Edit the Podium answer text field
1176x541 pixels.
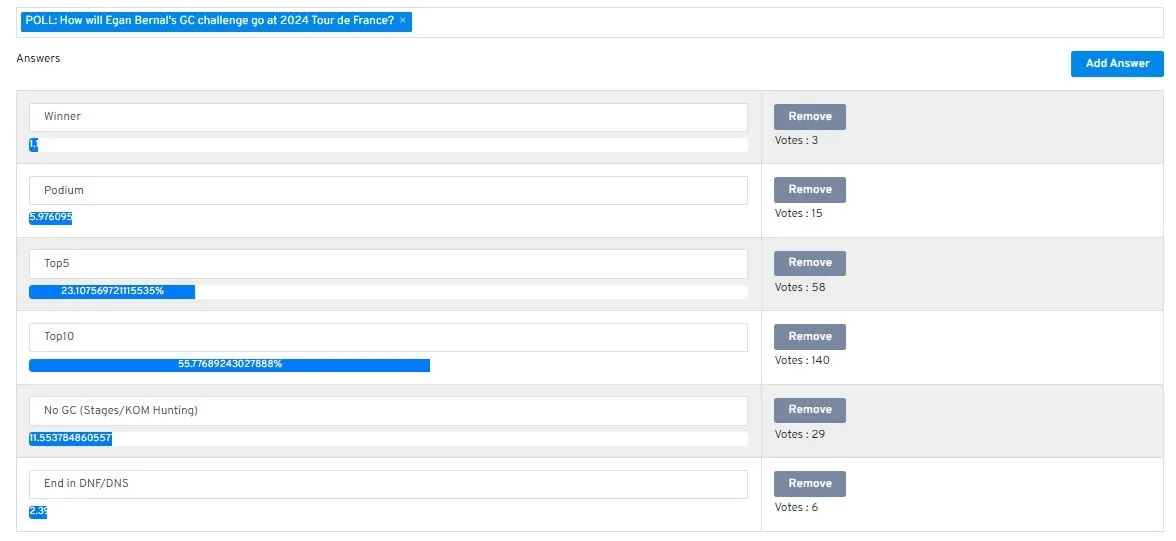[388, 191]
